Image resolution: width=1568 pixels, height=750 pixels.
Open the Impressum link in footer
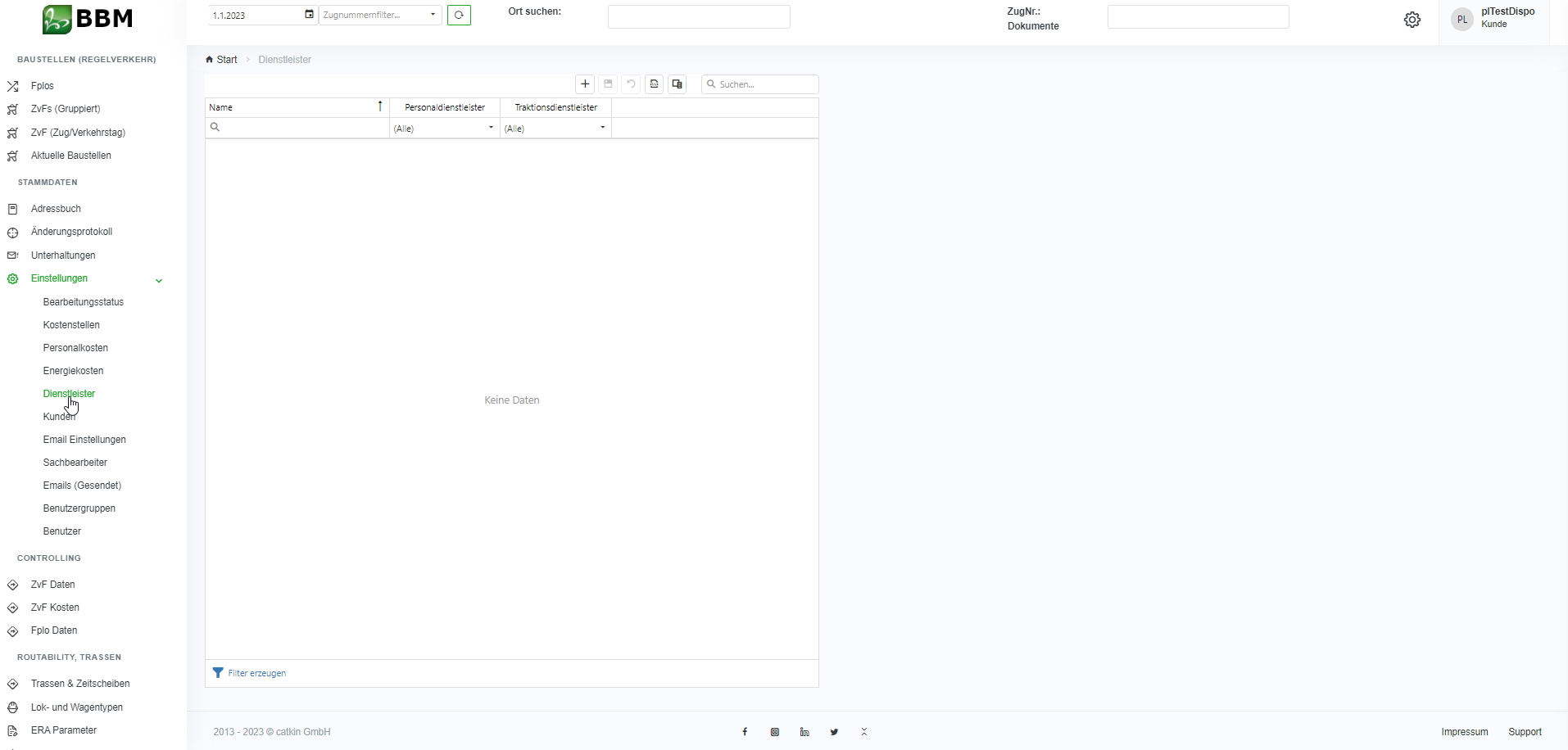(1464, 732)
